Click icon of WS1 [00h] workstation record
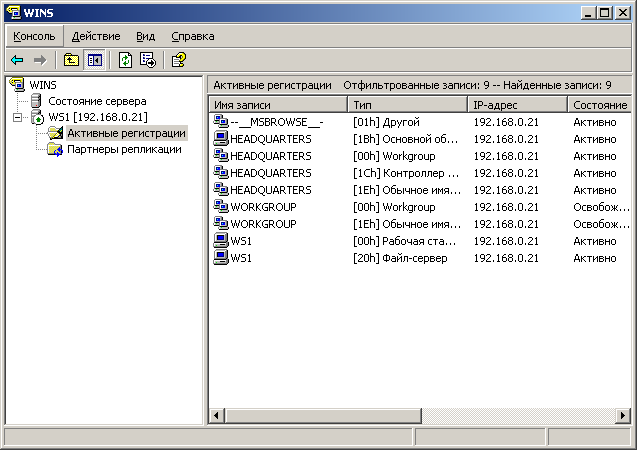Screen dimensions: 637x450 (221, 240)
